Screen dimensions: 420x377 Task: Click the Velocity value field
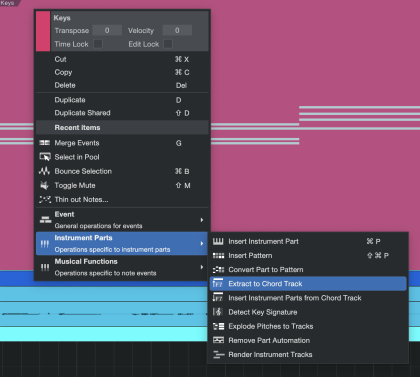(x=177, y=30)
